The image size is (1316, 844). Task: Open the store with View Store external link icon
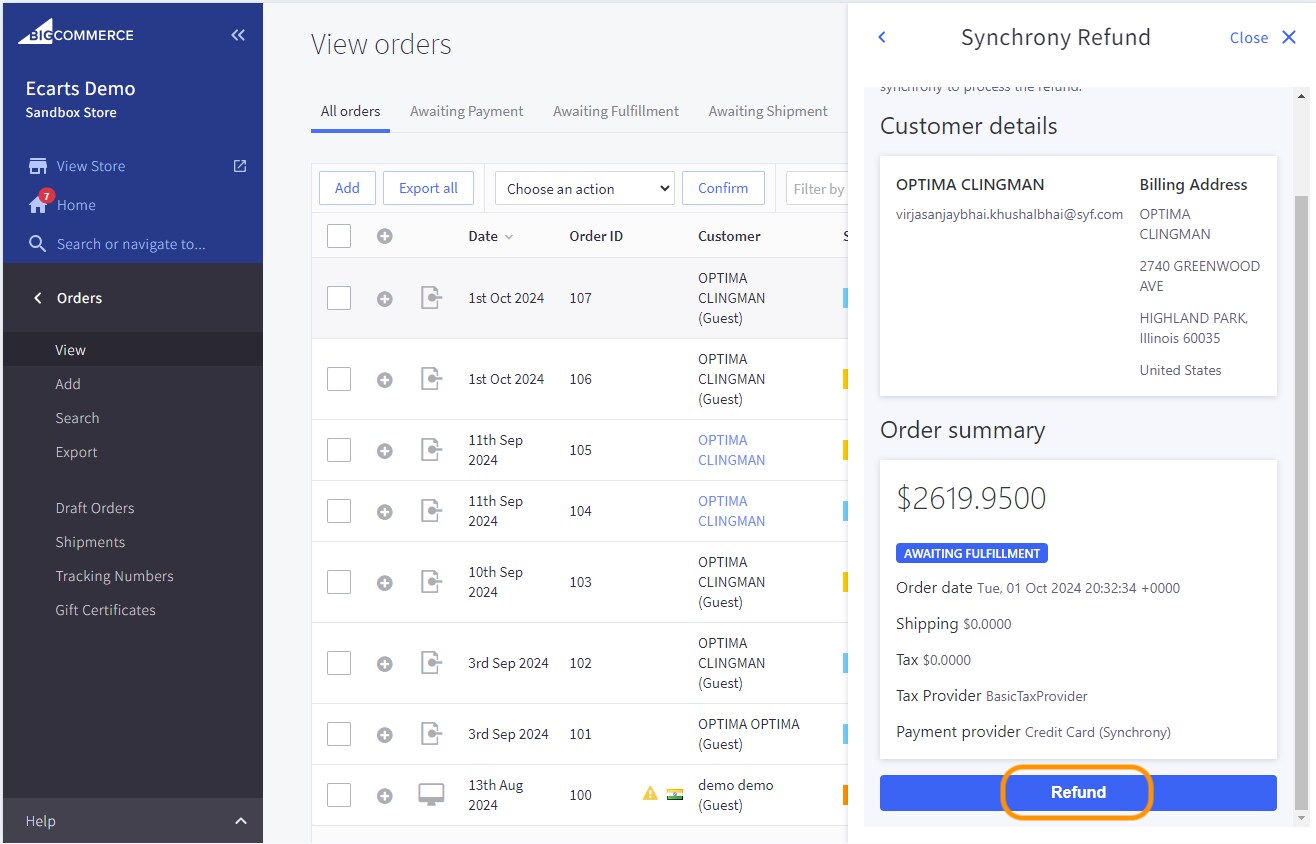click(238, 165)
